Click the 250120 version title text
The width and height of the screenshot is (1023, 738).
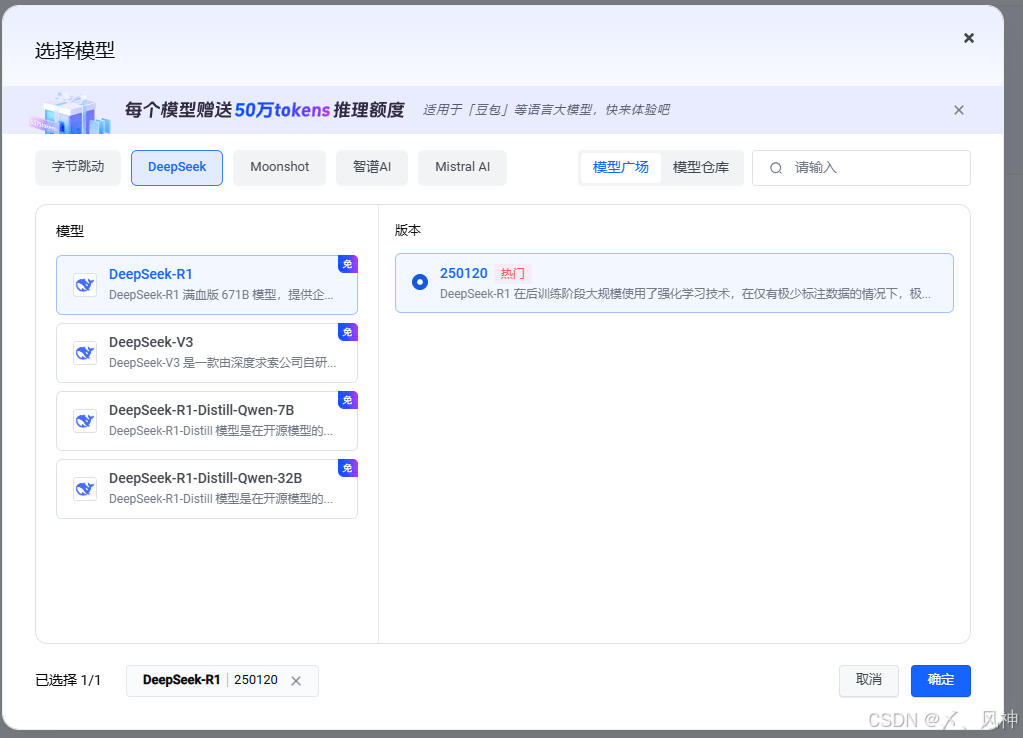click(x=463, y=273)
